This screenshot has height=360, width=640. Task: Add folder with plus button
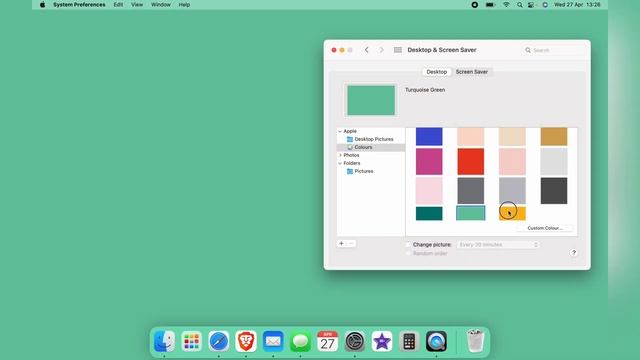click(341, 244)
